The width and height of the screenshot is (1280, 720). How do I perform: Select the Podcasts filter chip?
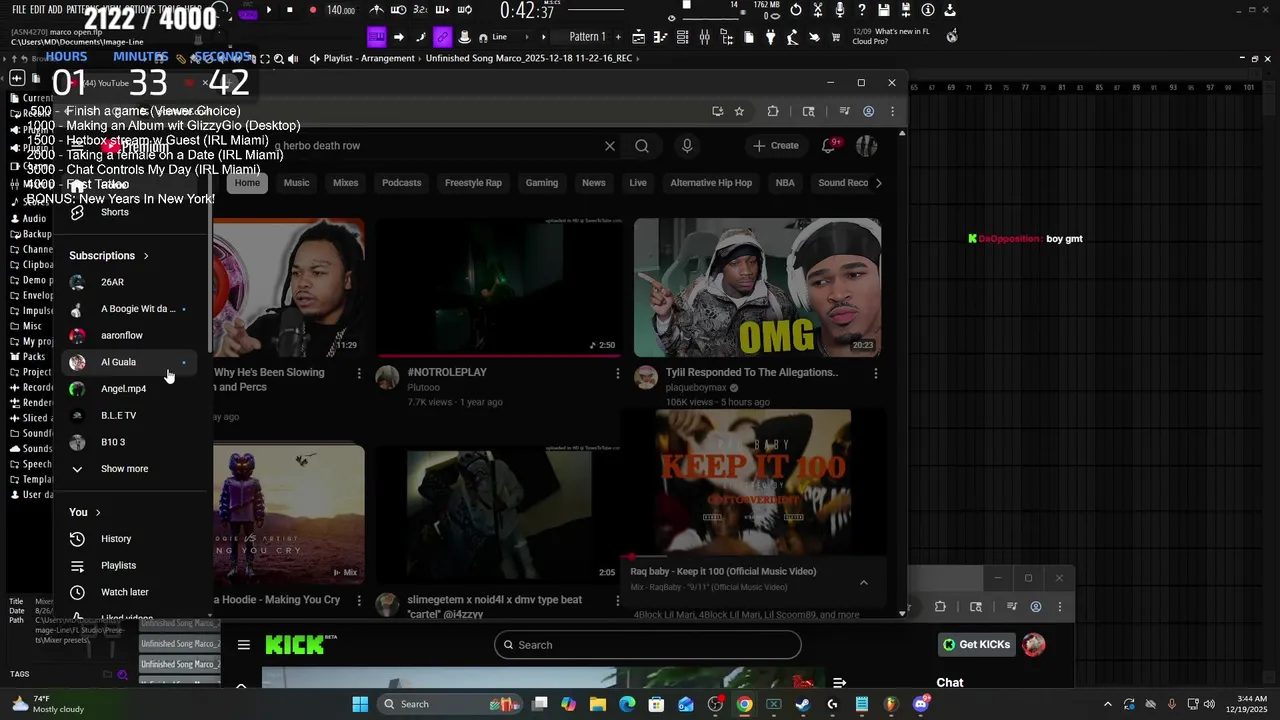click(x=402, y=183)
